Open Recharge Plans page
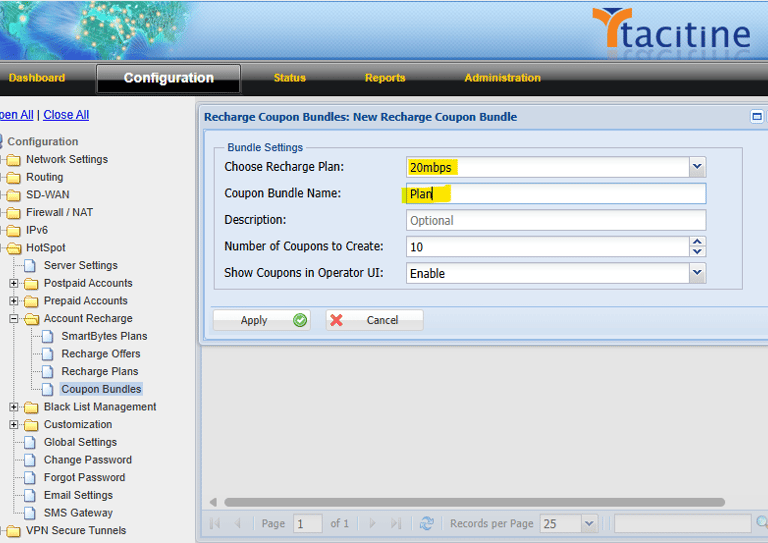Viewport: 768px width, 543px height. pyautogui.click(x=99, y=371)
